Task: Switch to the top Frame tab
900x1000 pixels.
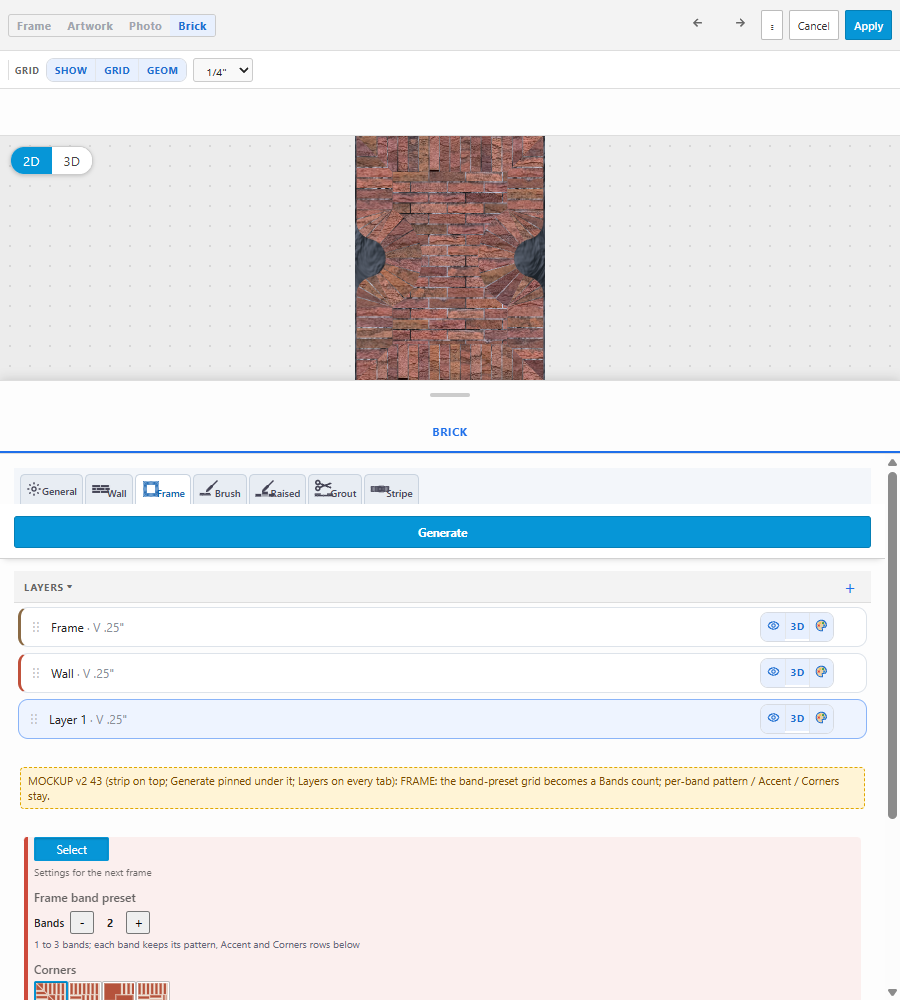Action: [x=34, y=26]
